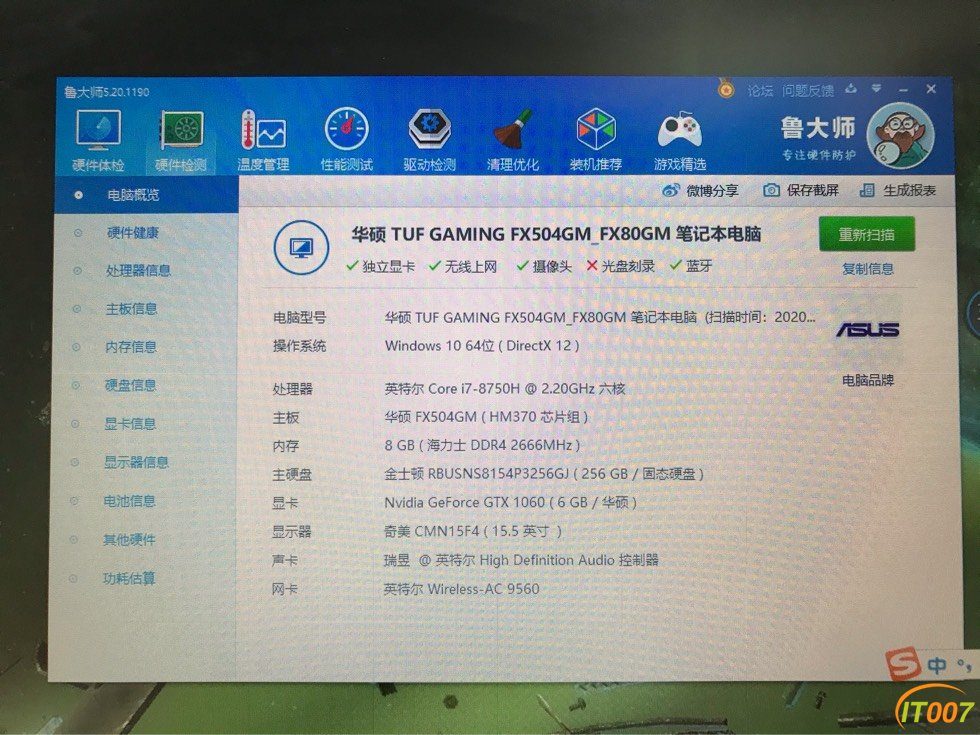Open the 论坛 forum link
Viewport: 980px width, 735px height.
760,91
